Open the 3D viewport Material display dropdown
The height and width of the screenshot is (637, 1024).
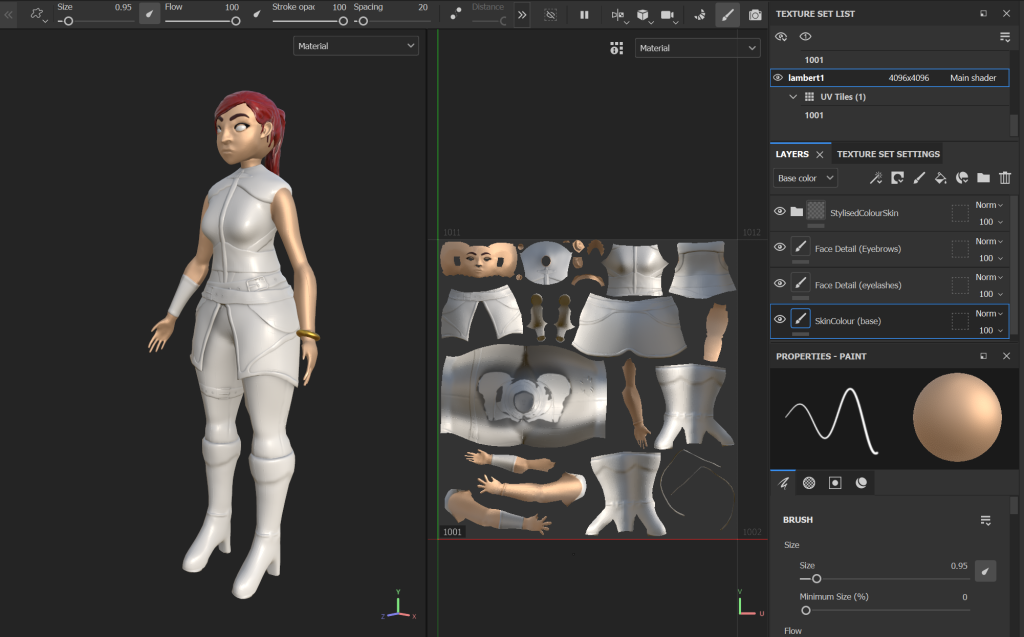tap(356, 46)
